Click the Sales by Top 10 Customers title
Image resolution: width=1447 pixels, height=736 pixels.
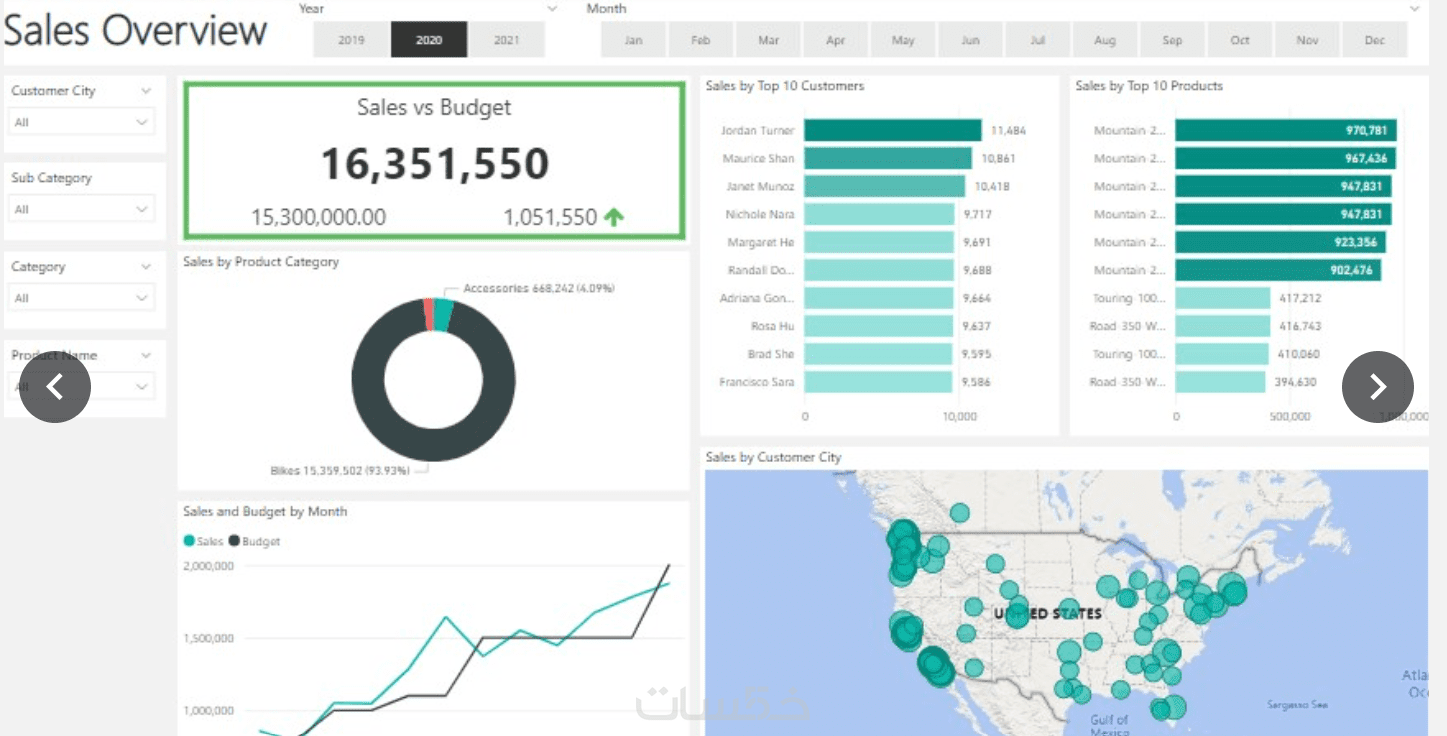[x=785, y=86]
